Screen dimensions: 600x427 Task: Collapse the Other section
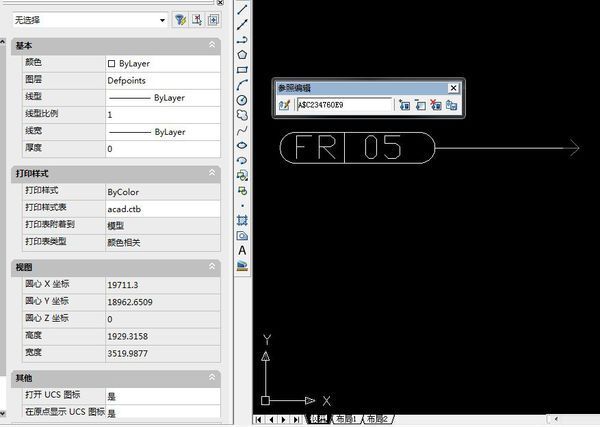[212, 378]
